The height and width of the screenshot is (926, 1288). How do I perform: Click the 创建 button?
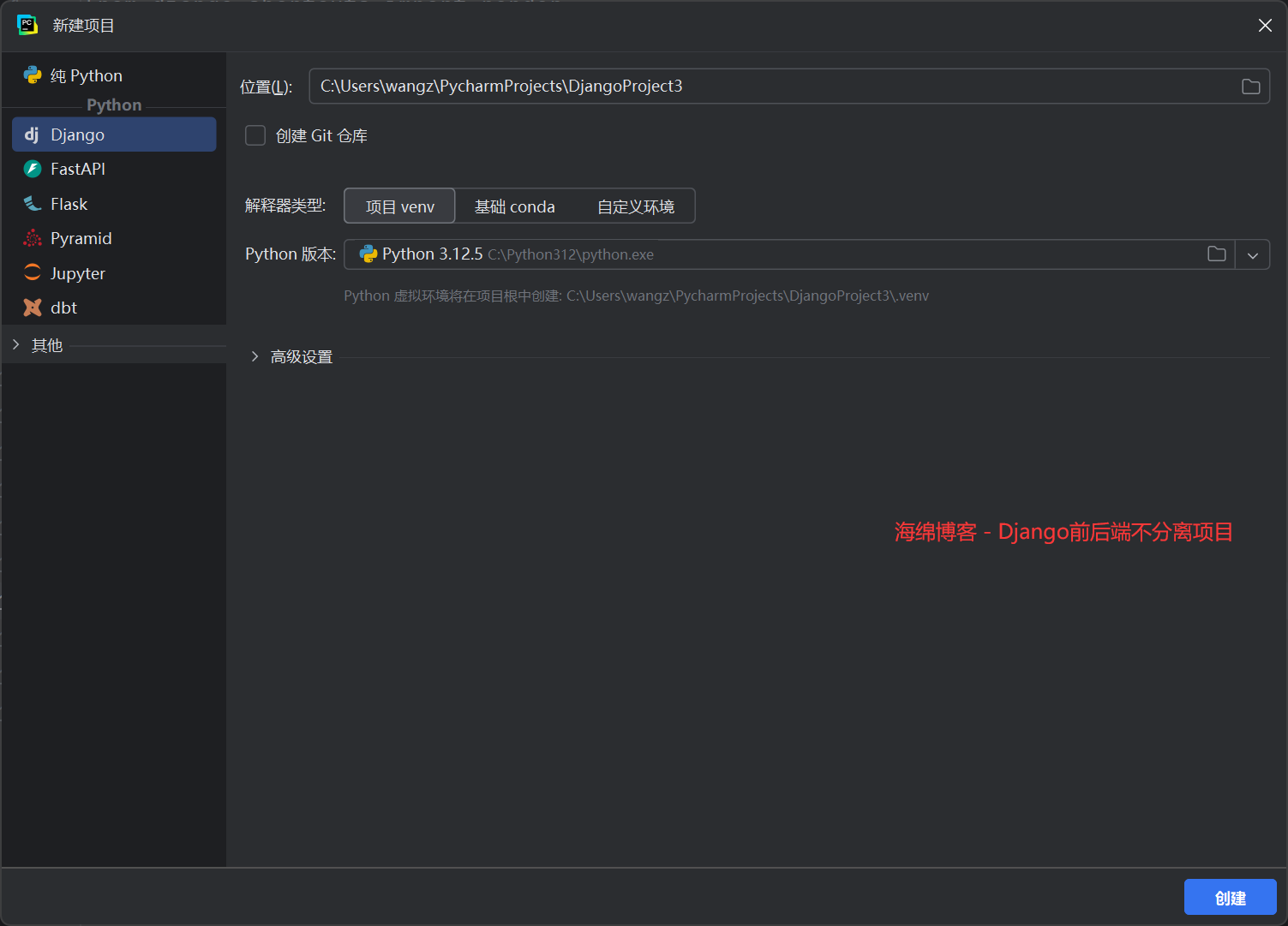point(1230,898)
